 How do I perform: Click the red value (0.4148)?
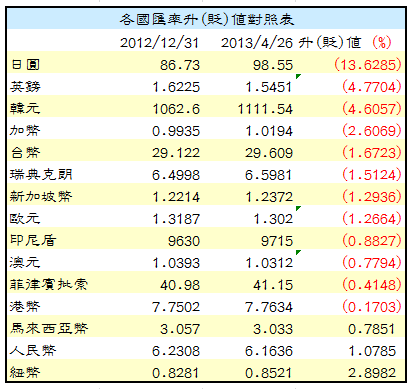tap(372, 285)
